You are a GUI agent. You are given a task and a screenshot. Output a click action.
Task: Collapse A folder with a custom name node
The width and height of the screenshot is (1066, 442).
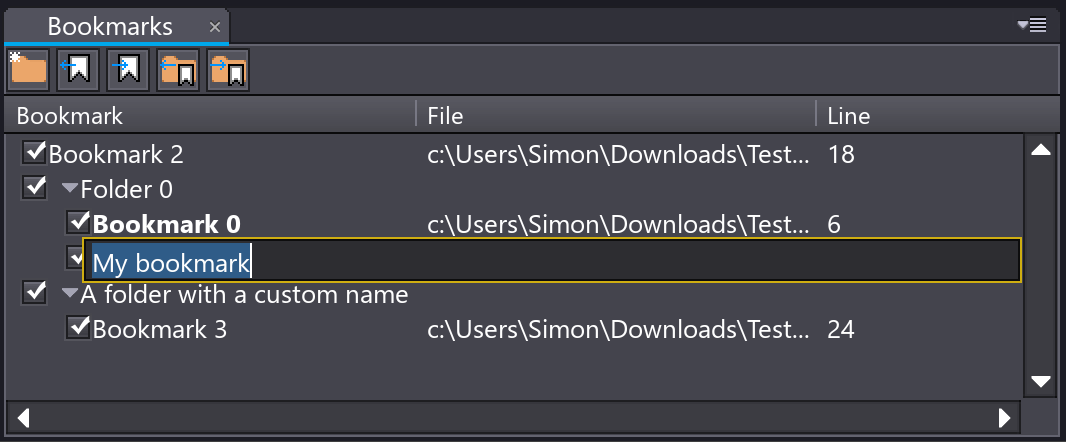[x=70, y=294]
